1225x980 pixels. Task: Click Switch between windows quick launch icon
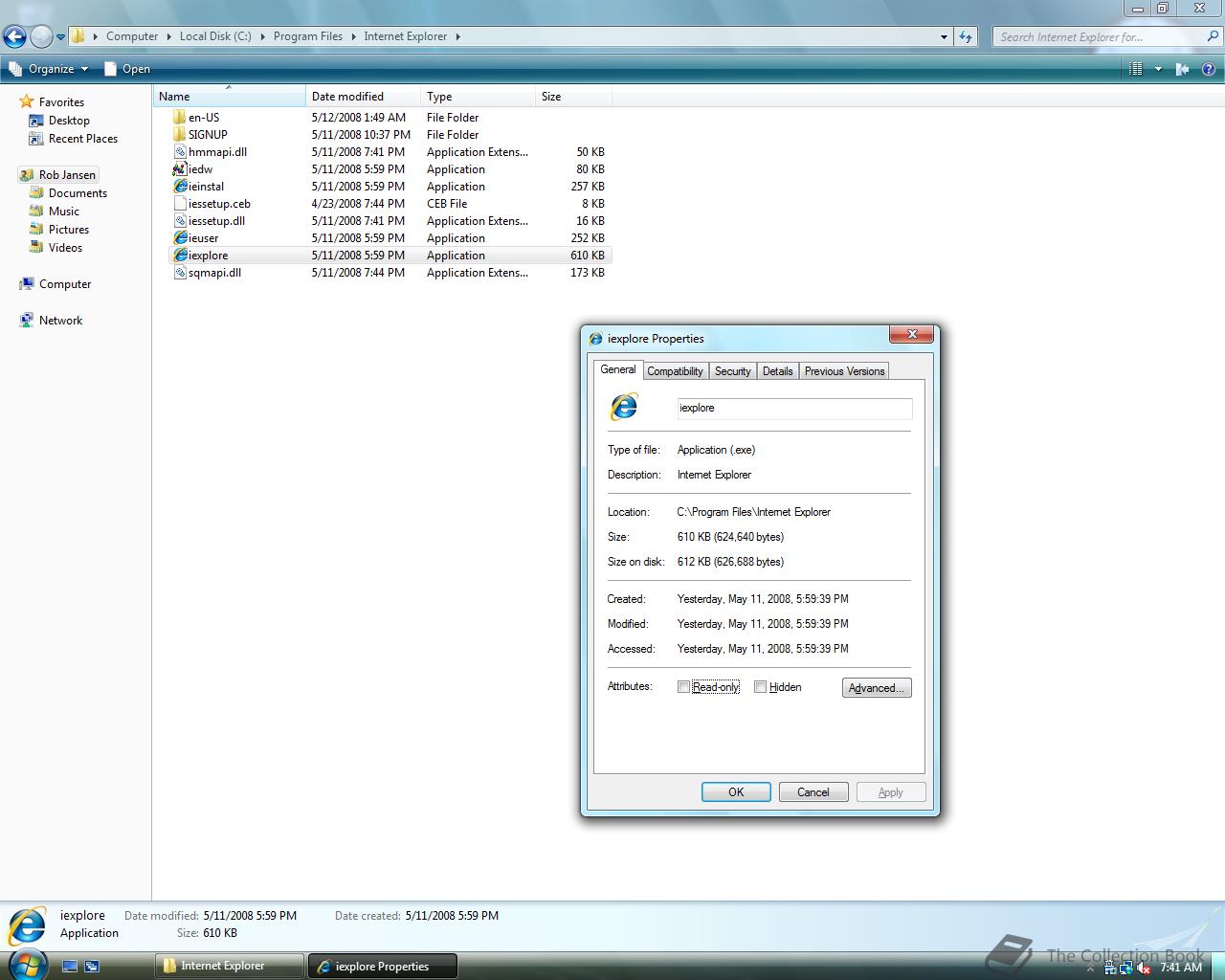tap(92, 967)
